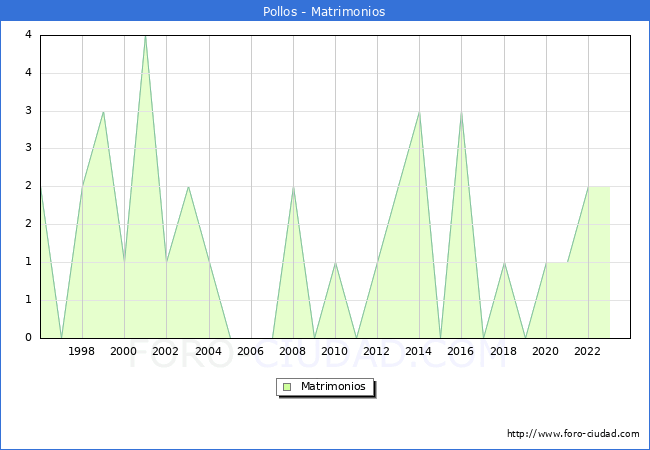Click the chart title Pollos - Matrimonios
Image resolution: width=650 pixels, height=450 pixels.
point(324,11)
